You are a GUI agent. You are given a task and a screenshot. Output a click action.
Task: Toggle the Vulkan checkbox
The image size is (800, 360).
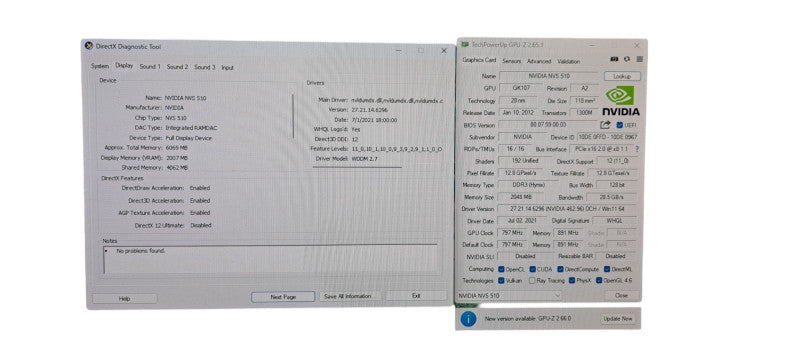coord(502,280)
